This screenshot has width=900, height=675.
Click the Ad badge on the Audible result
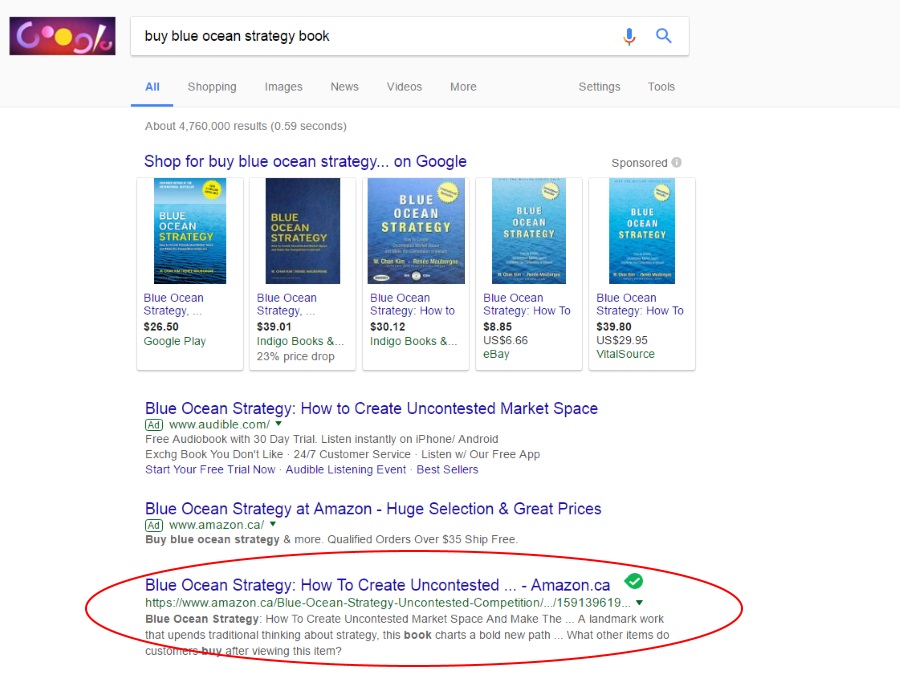coord(154,425)
